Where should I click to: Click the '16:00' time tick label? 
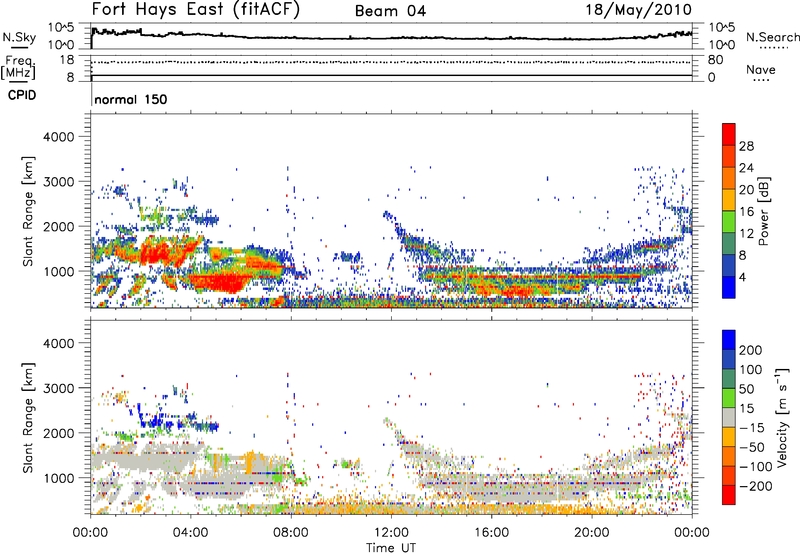[491, 533]
